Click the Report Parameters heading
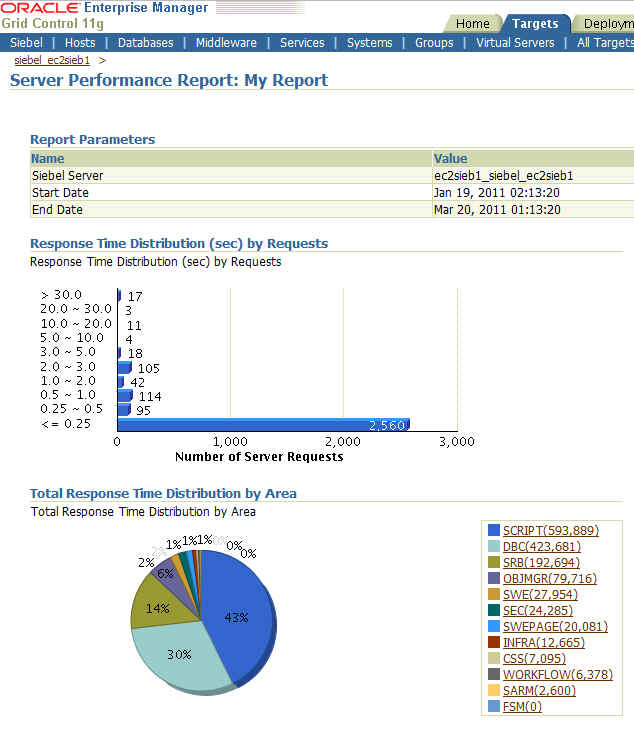The width and height of the screenshot is (634, 731). (x=92, y=139)
